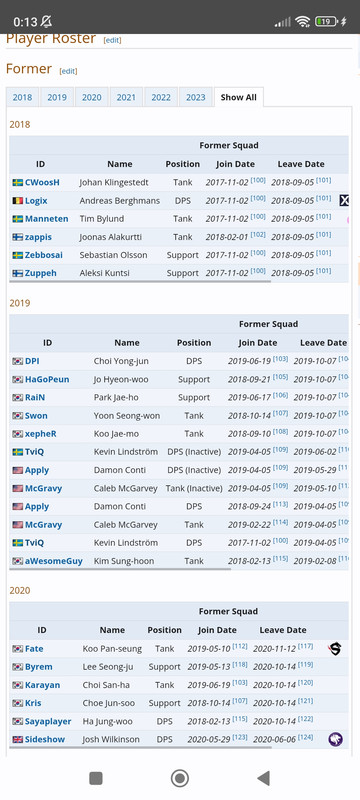The height and width of the screenshot is (800, 360).
Task: Open the team logo icon in Sideshow's row
Action: [335, 739]
